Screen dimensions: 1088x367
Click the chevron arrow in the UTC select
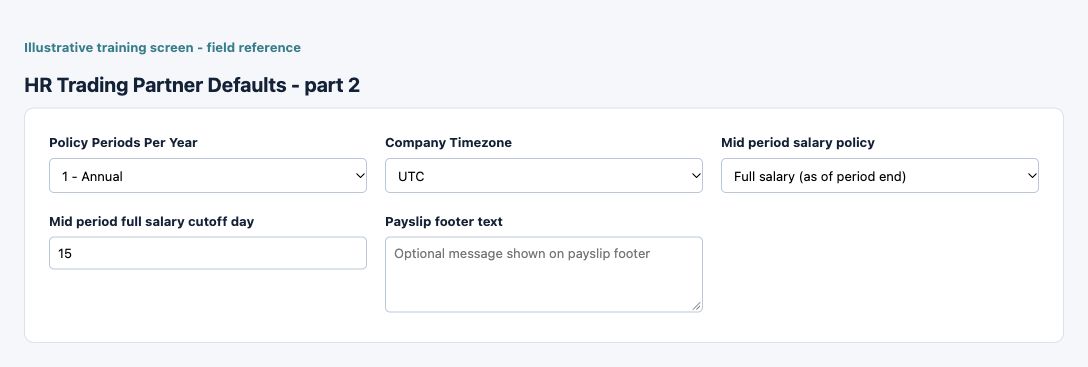[x=696, y=176]
